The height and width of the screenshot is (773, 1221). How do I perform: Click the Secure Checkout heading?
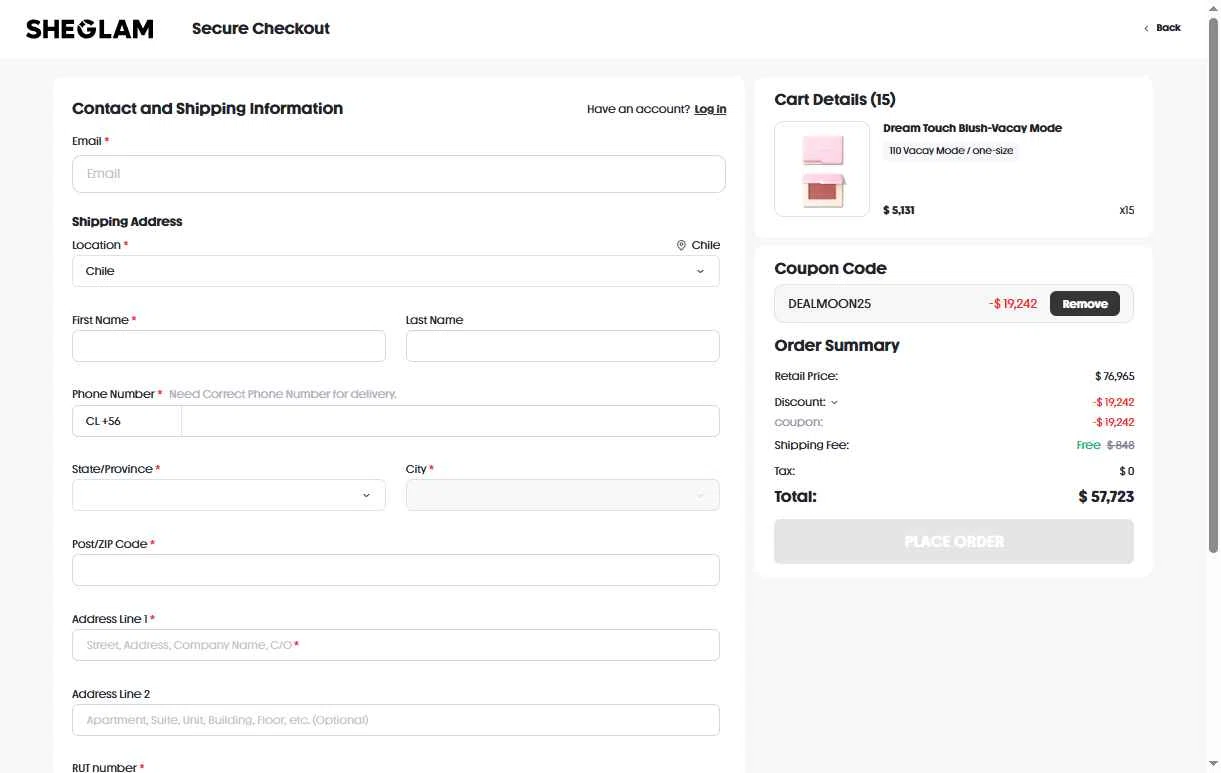(261, 29)
